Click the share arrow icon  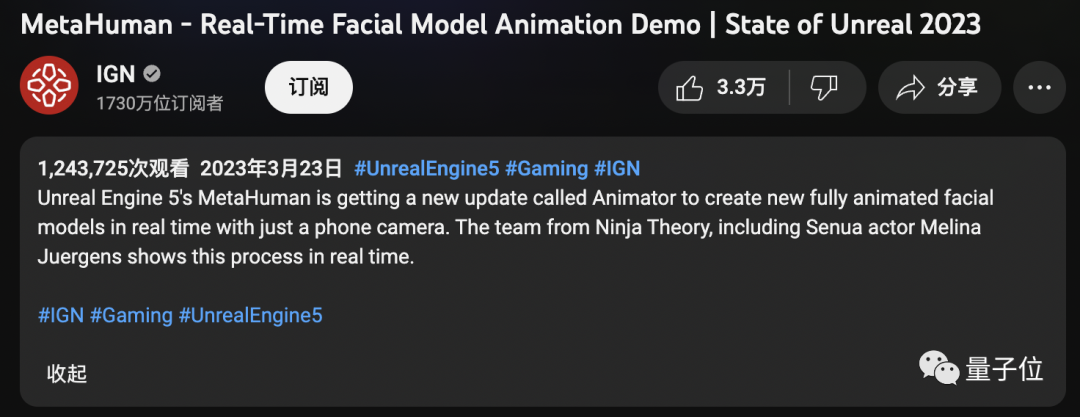[x=910, y=88]
